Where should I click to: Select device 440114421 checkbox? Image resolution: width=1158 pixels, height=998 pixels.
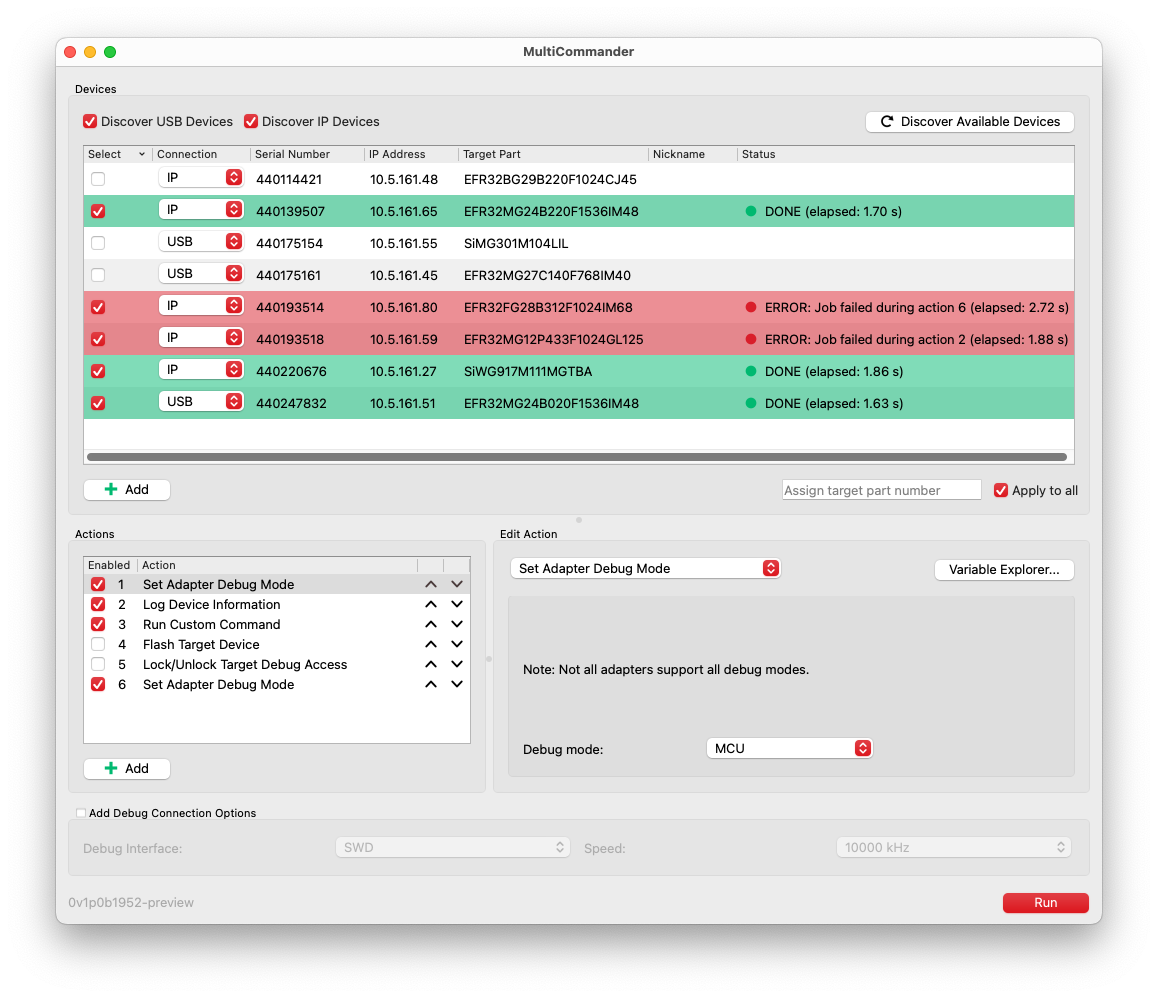(x=98, y=179)
